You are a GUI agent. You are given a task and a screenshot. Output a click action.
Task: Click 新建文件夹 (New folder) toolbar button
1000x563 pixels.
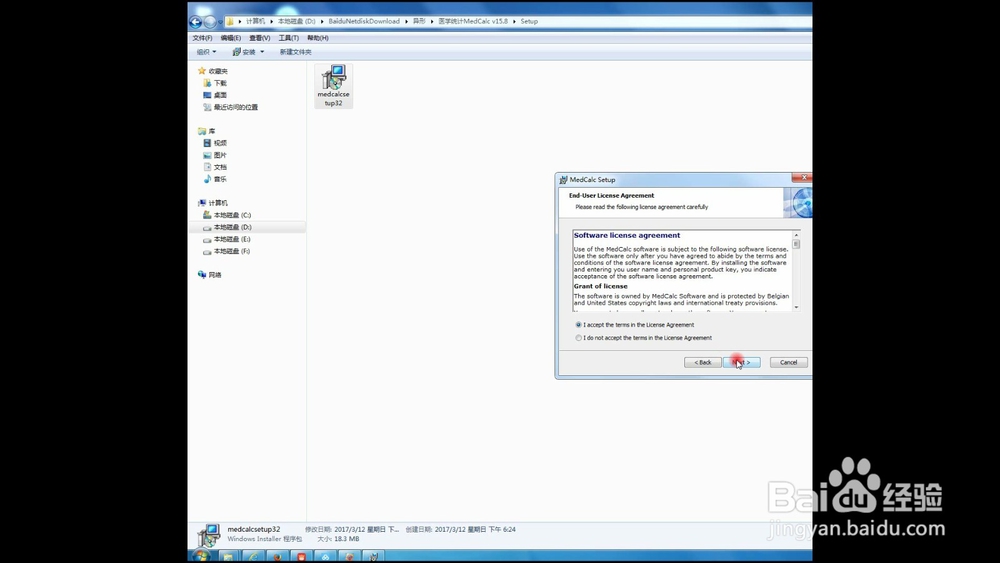pos(295,52)
